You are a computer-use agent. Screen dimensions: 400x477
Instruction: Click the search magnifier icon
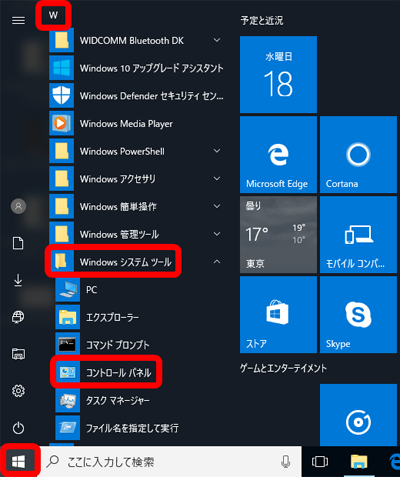click(53, 462)
